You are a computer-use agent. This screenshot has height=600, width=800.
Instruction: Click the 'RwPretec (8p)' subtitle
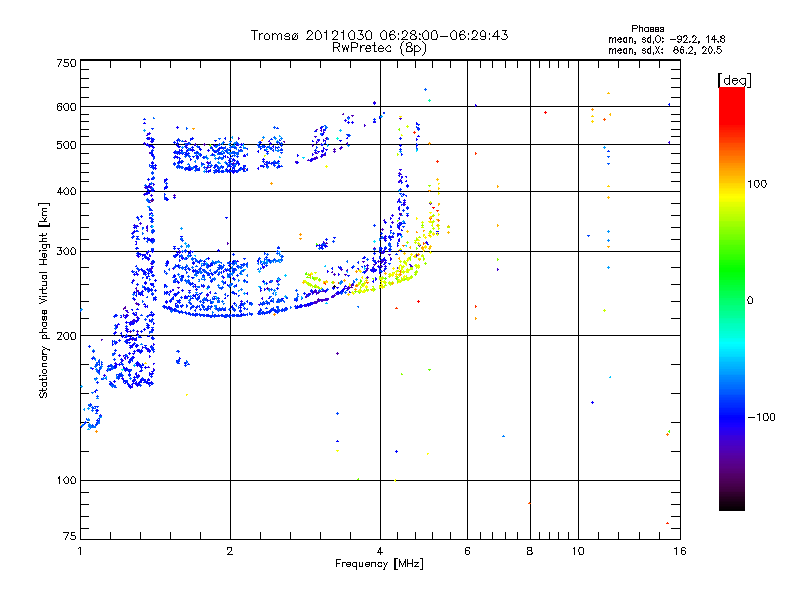point(379,48)
